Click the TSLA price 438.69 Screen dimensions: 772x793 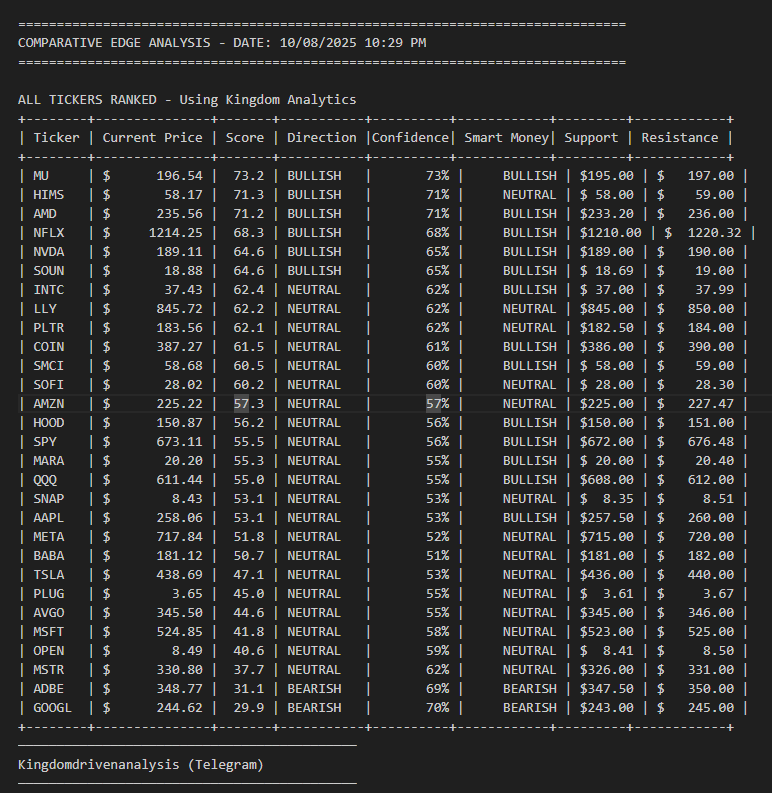[180, 575]
